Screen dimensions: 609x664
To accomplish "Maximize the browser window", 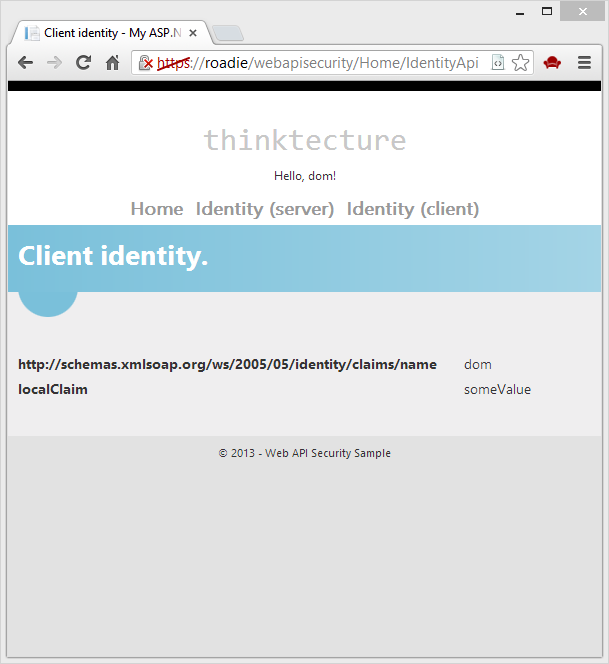I will 547,11.
